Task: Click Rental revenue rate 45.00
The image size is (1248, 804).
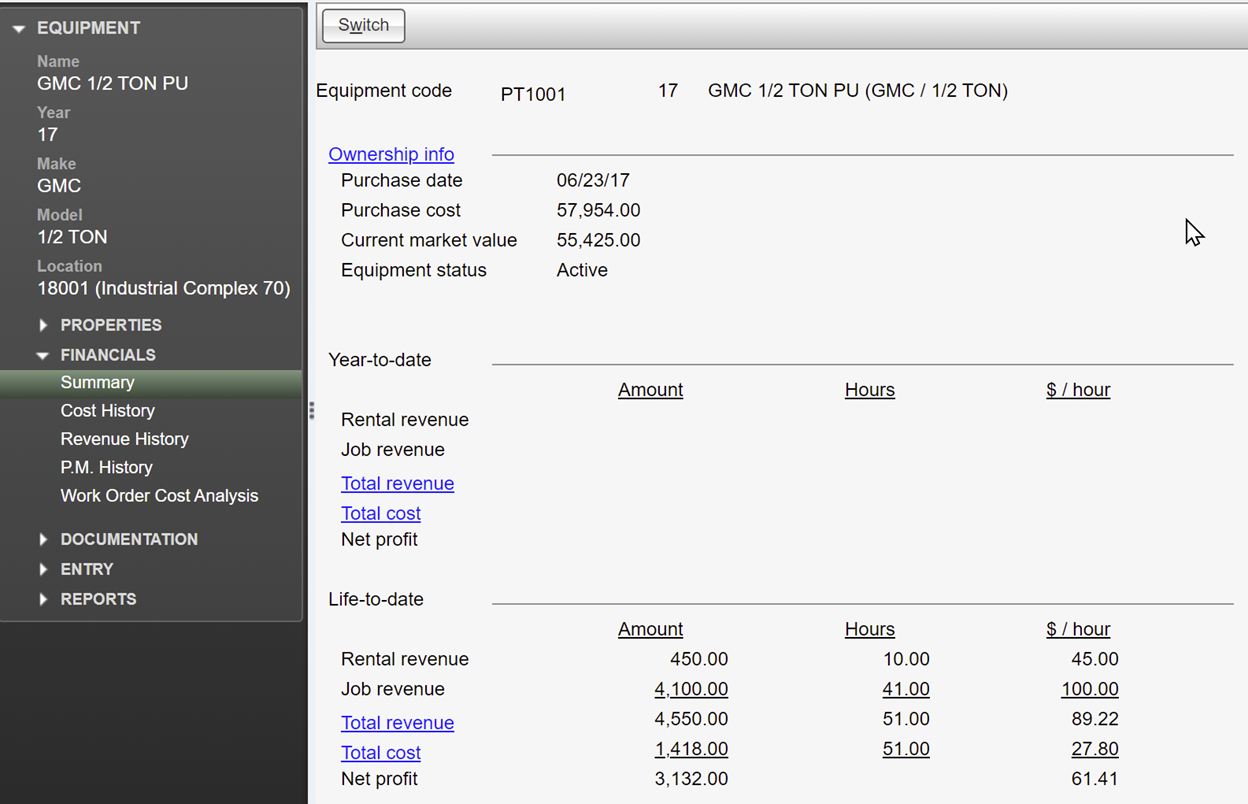Action: tap(1095, 659)
